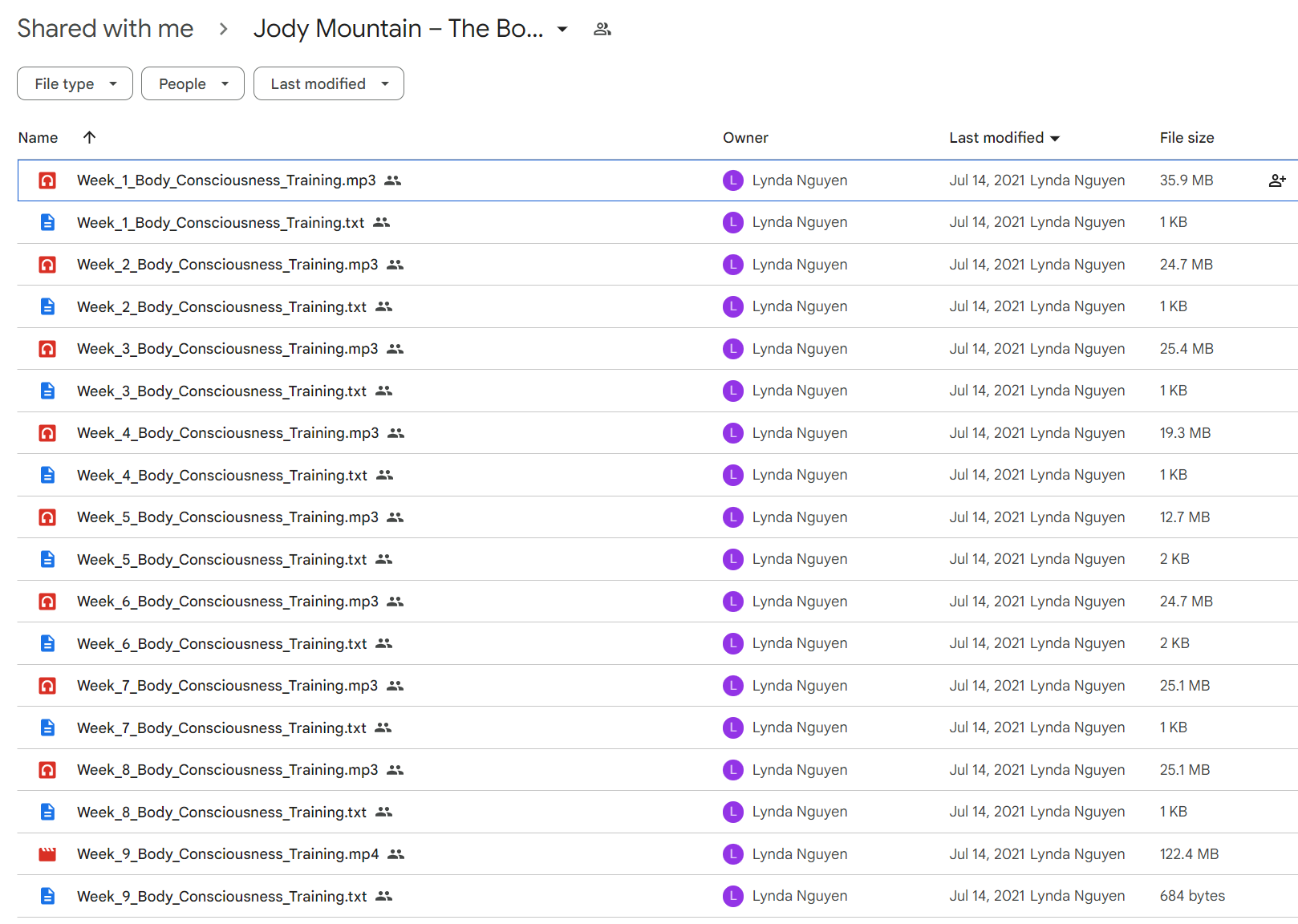Click the document icon for Week_4 txt
Image resolution: width=1298 pixels, height=924 pixels.
(x=47, y=475)
